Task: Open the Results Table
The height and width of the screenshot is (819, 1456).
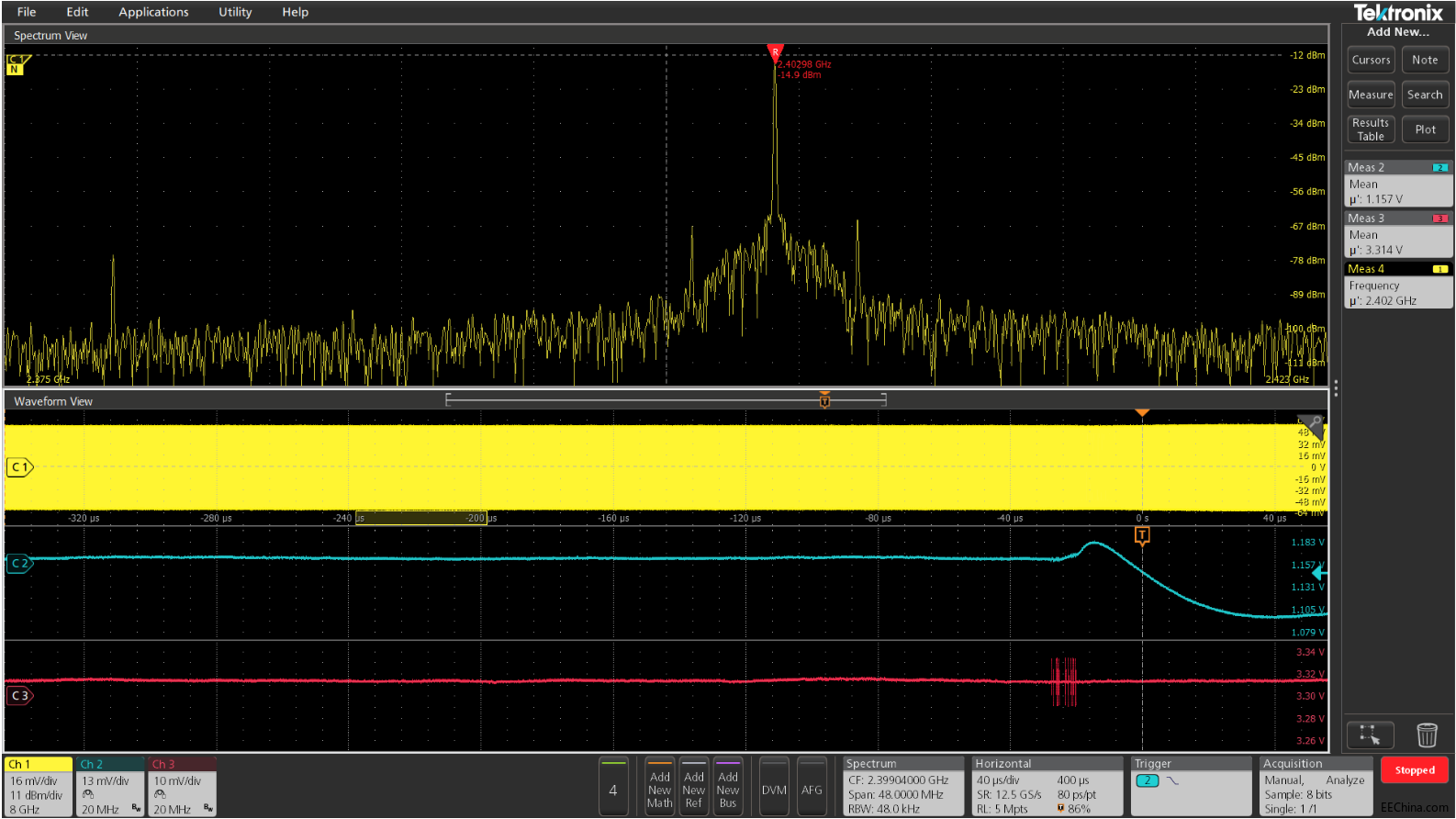Action: tap(1371, 129)
